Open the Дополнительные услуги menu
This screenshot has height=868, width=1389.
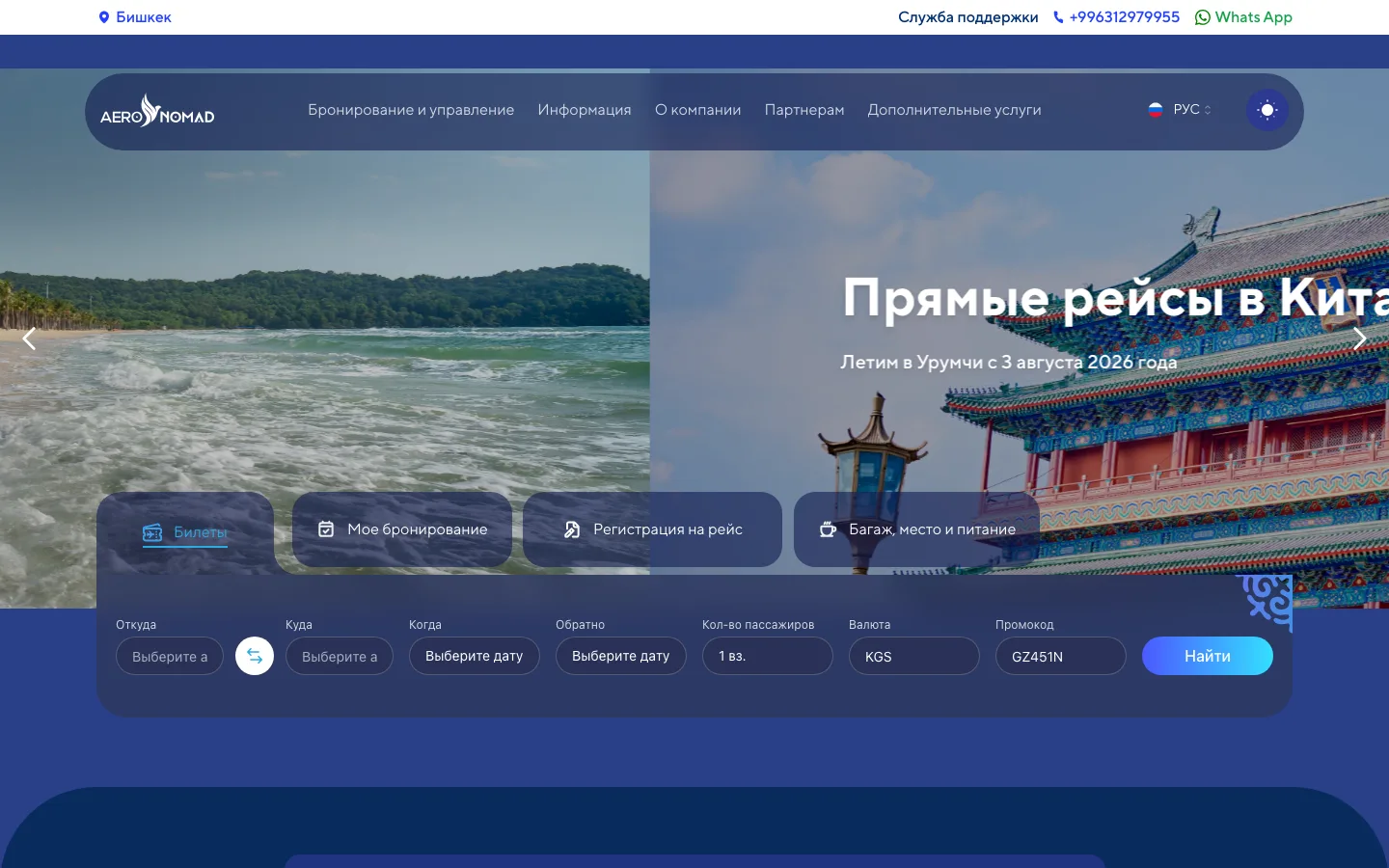pyautogui.click(x=954, y=110)
